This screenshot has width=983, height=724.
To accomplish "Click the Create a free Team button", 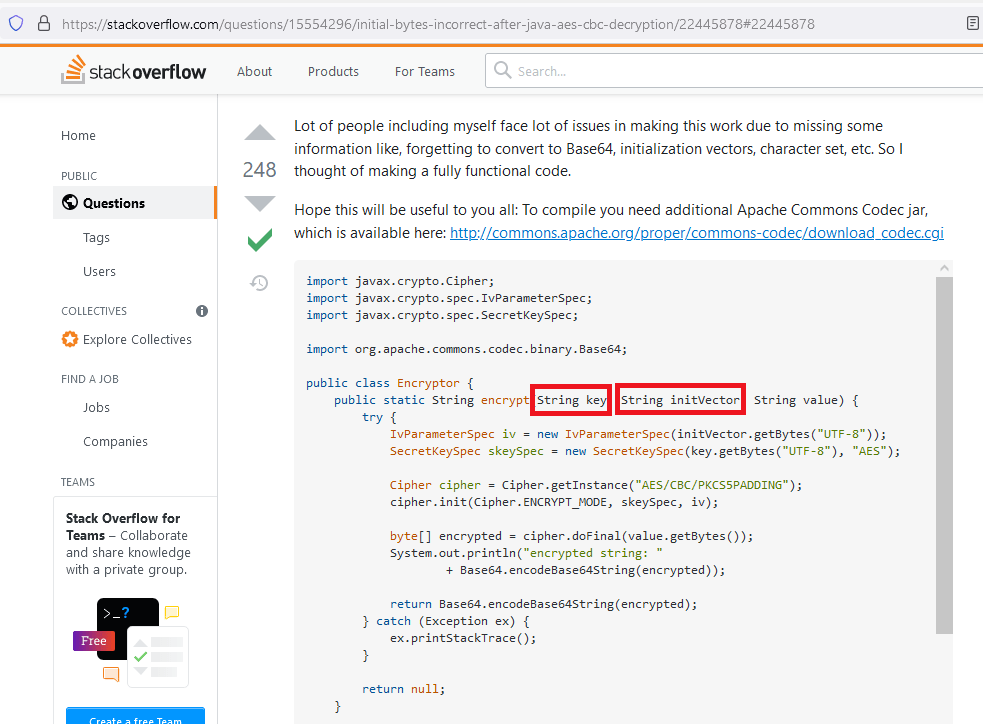I will click(135, 716).
